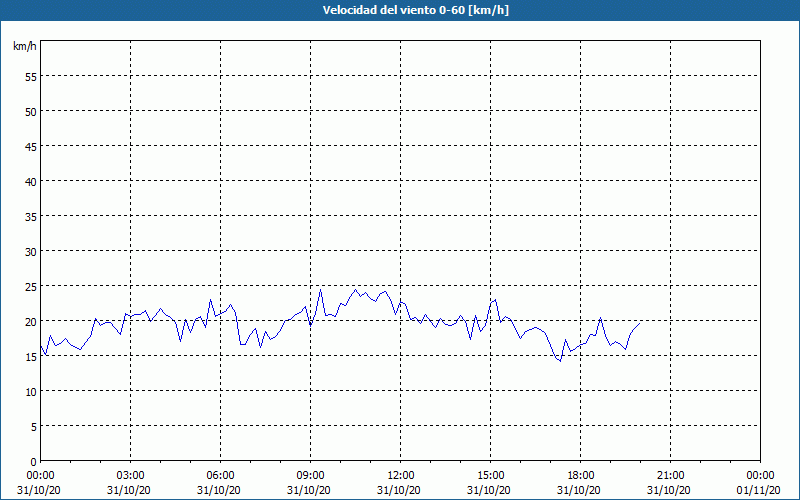Click the 09:00 time axis label
Image resolution: width=800 pixels, height=500 pixels.
(x=310, y=476)
